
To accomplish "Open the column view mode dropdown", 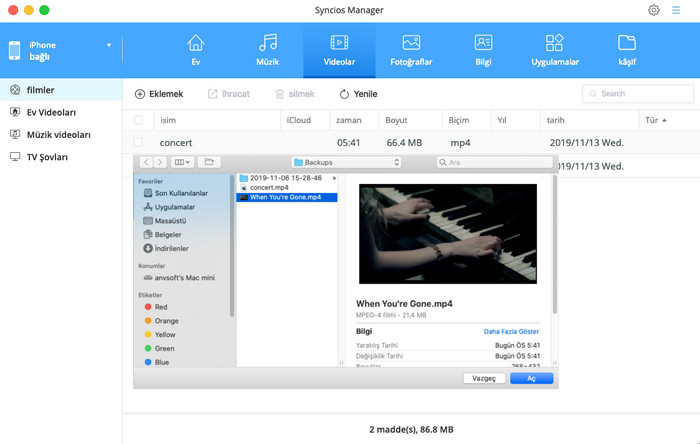I will pos(182,162).
